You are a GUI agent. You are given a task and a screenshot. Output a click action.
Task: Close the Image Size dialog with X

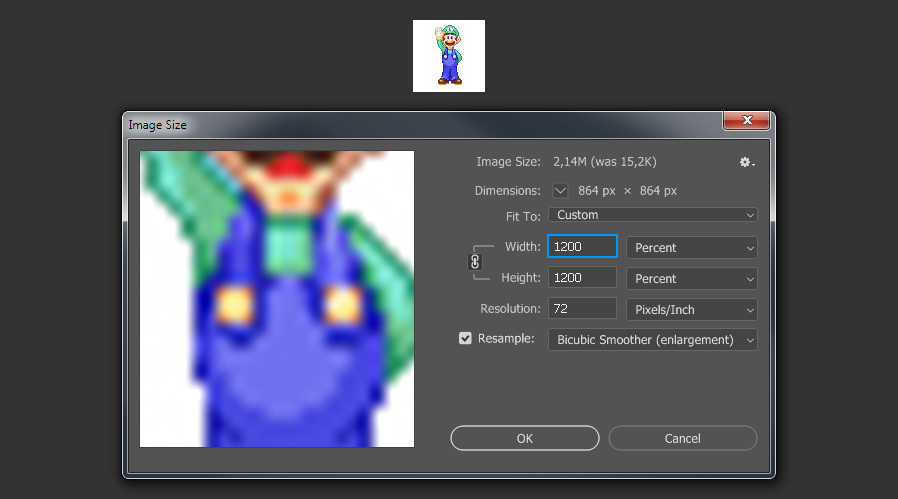[746, 120]
